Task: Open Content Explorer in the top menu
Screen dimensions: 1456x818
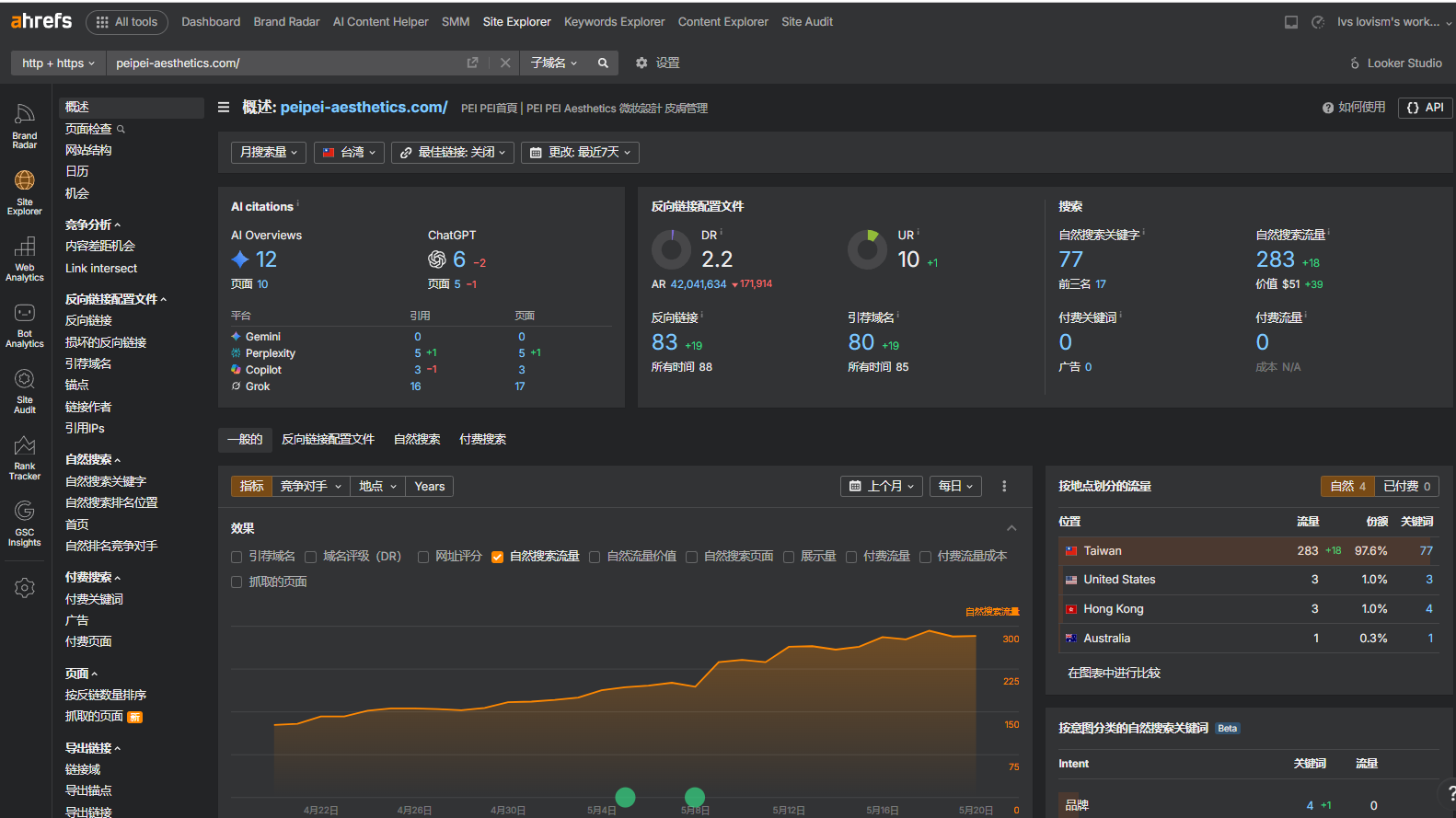Action: click(723, 22)
